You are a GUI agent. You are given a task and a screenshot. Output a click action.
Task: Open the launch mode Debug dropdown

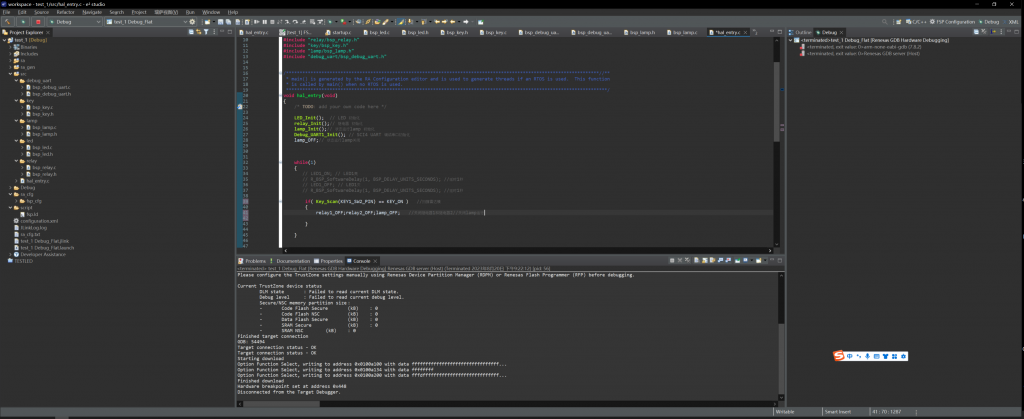coord(74,20)
